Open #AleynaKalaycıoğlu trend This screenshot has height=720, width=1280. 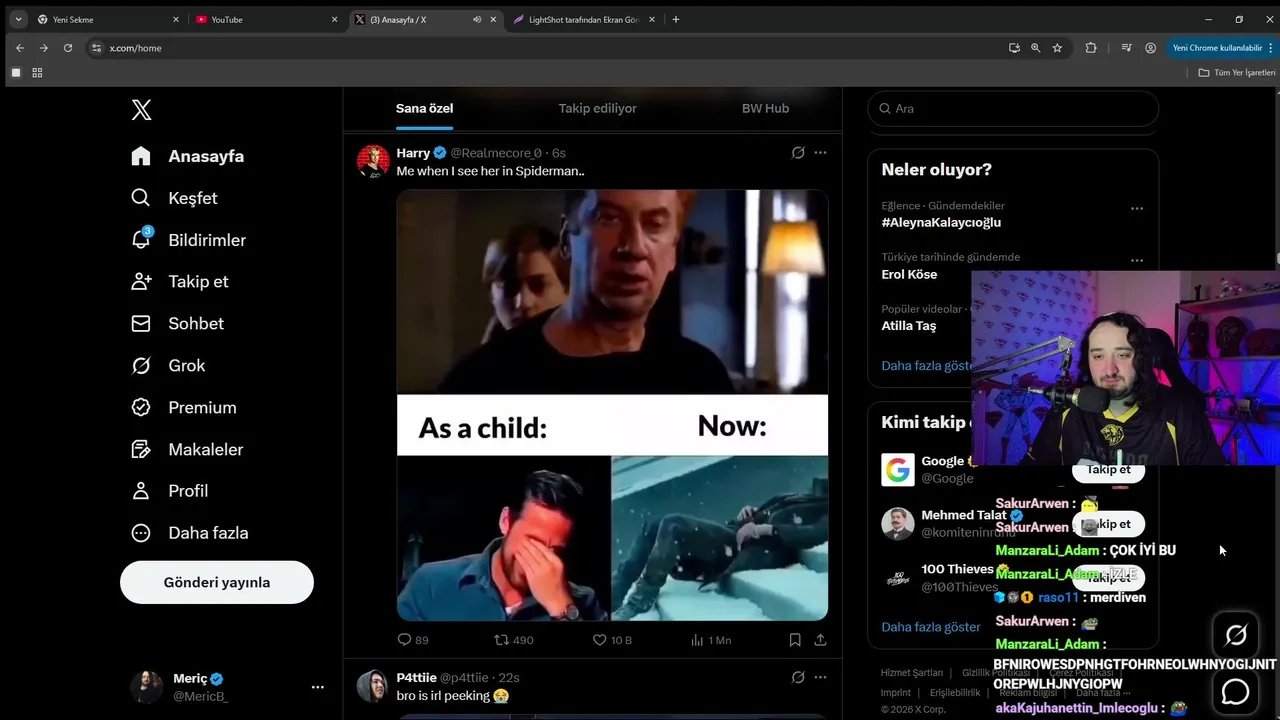click(x=941, y=222)
